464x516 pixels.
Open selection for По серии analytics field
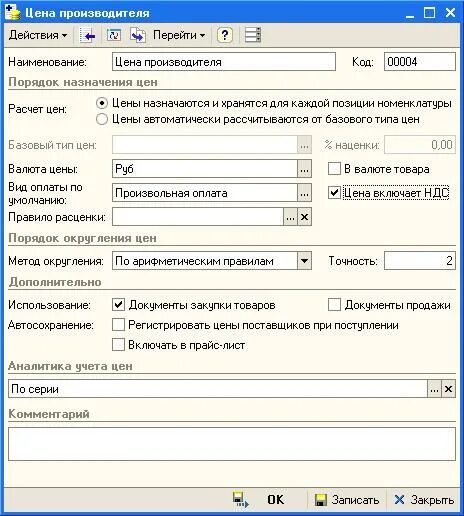click(x=434, y=389)
